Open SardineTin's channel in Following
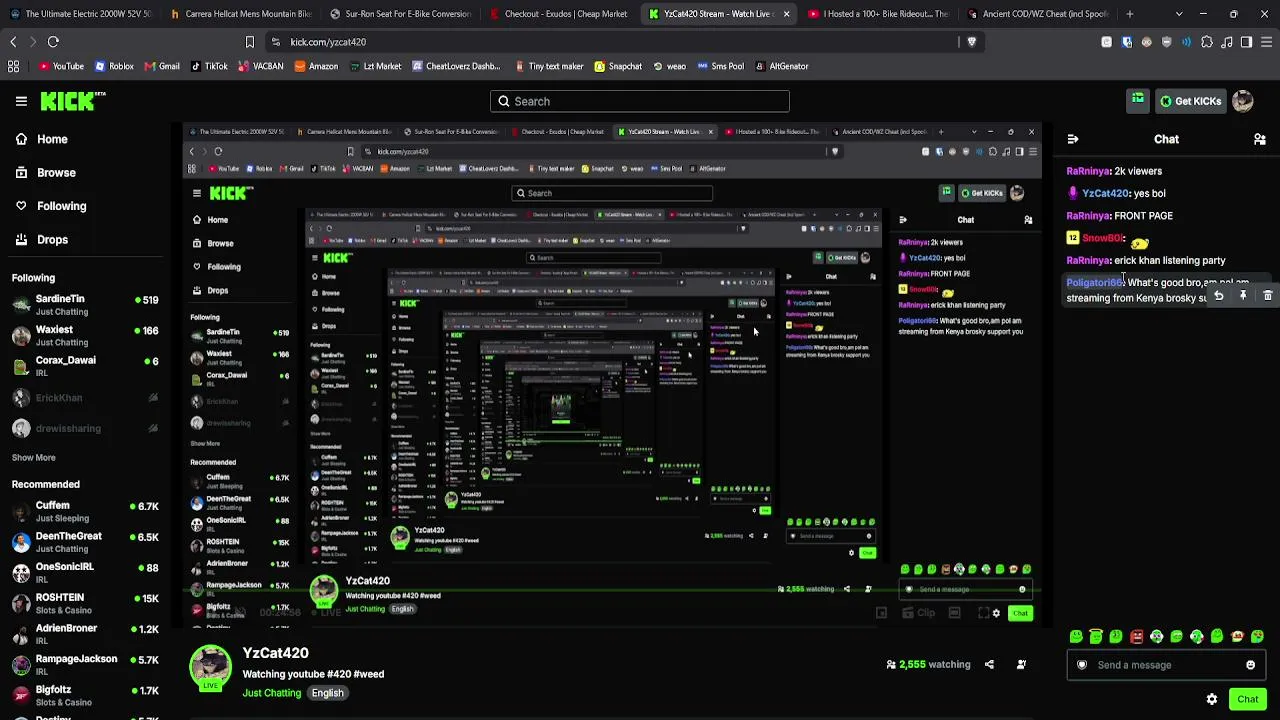Viewport: 1280px width, 720px height. coord(86,305)
